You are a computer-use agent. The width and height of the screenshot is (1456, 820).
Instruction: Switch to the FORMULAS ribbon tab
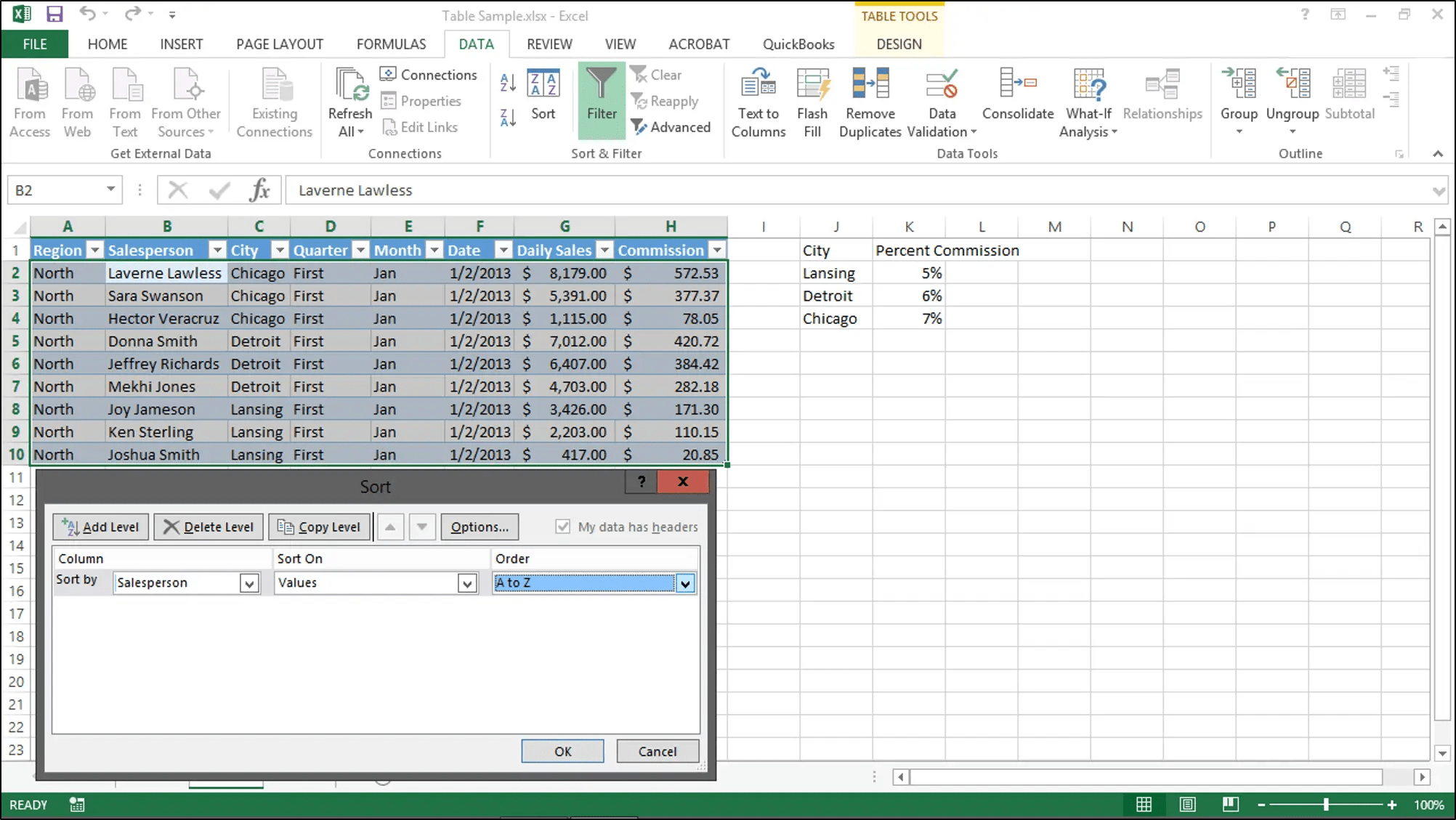[391, 44]
